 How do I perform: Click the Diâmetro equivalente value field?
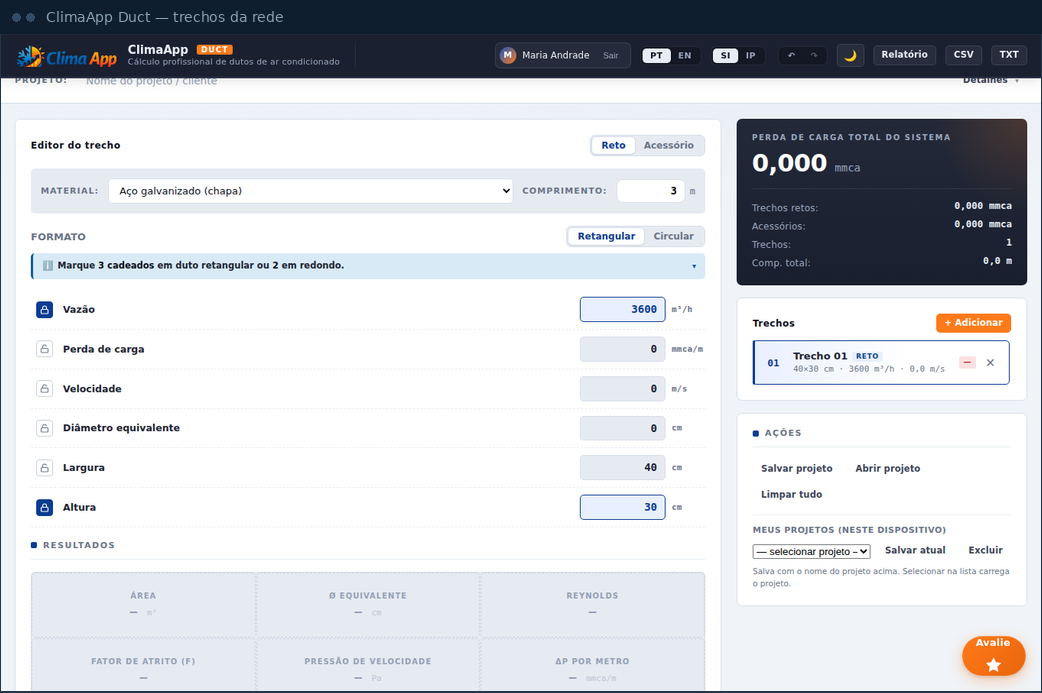pos(623,428)
